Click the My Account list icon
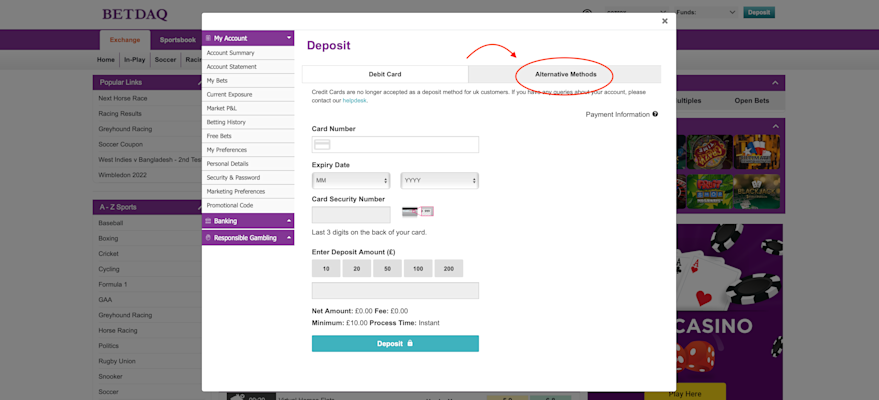 [x=208, y=38]
